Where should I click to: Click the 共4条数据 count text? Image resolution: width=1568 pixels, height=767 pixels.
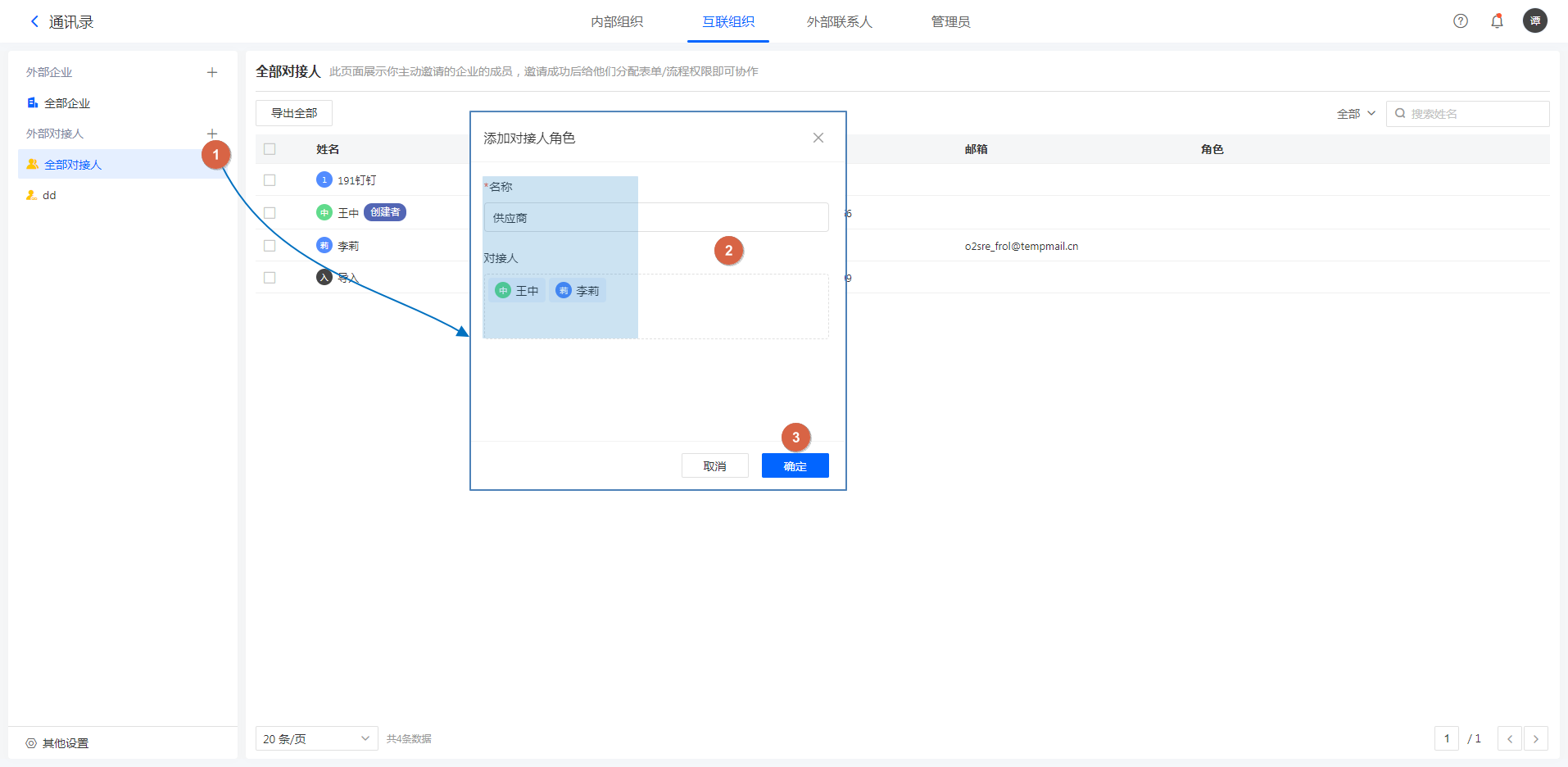click(x=409, y=738)
